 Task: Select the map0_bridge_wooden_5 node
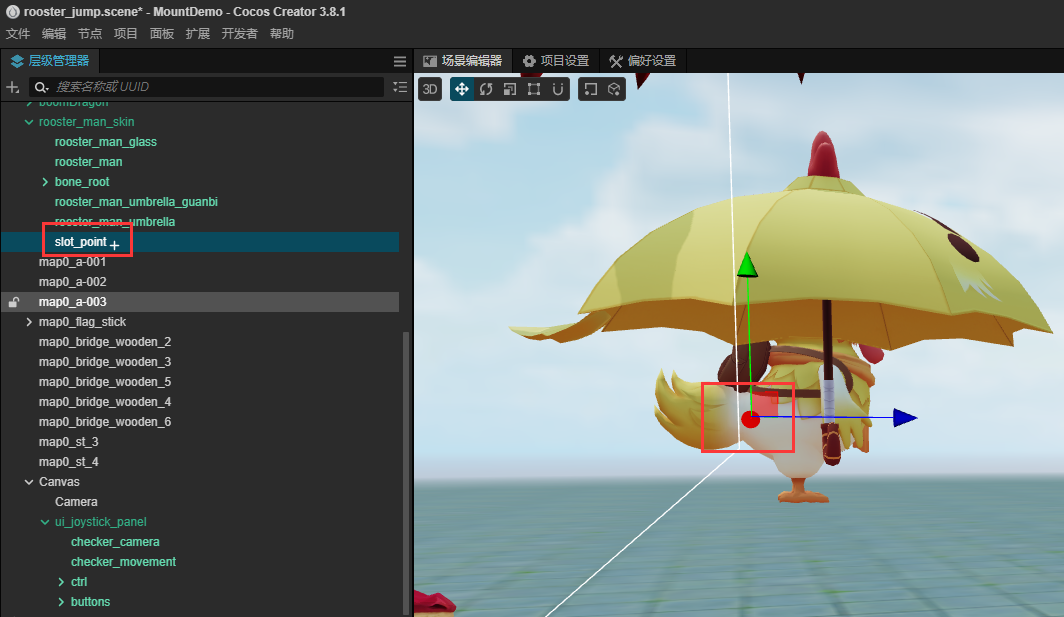click(105, 382)
